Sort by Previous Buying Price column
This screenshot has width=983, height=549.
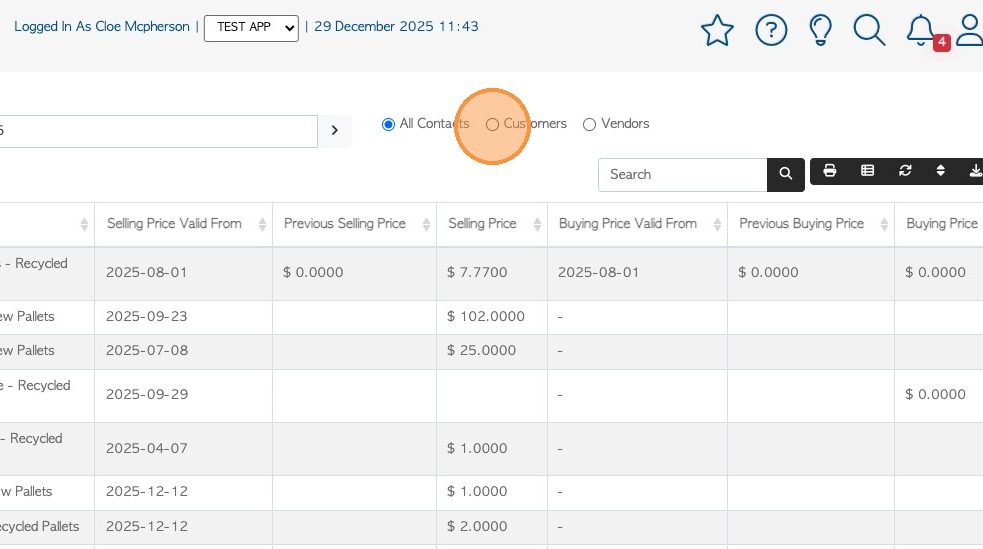810,224
